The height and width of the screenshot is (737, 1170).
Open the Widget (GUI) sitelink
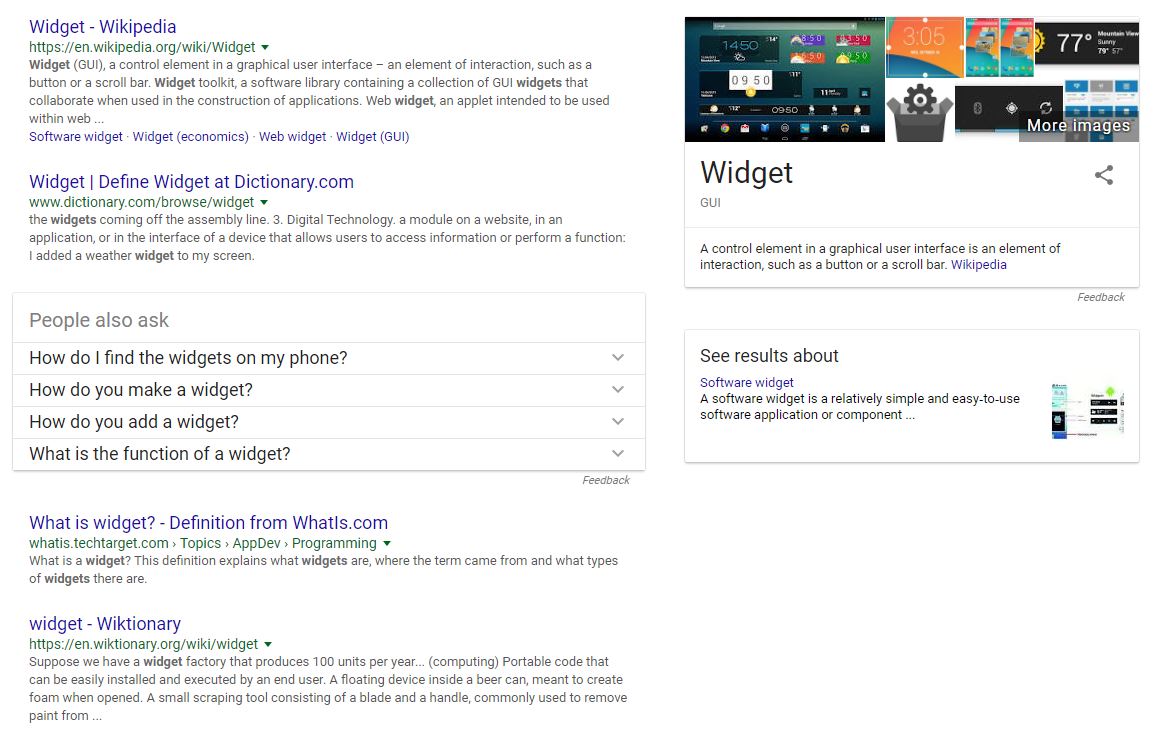(x=372, y=137)
